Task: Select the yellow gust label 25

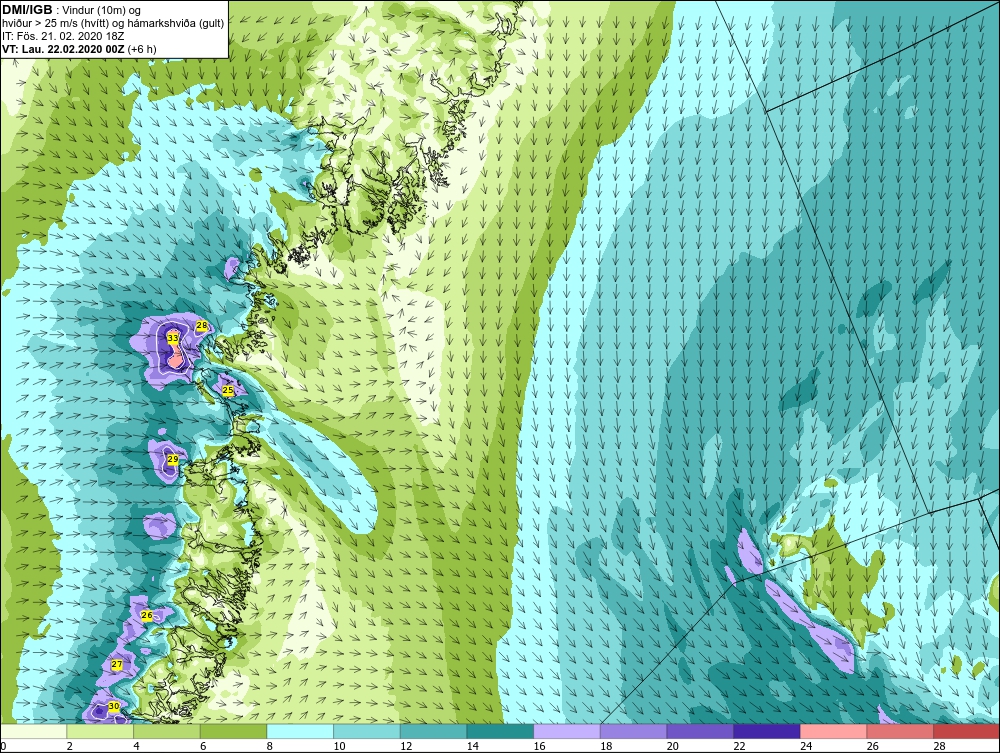Action: 228,390
